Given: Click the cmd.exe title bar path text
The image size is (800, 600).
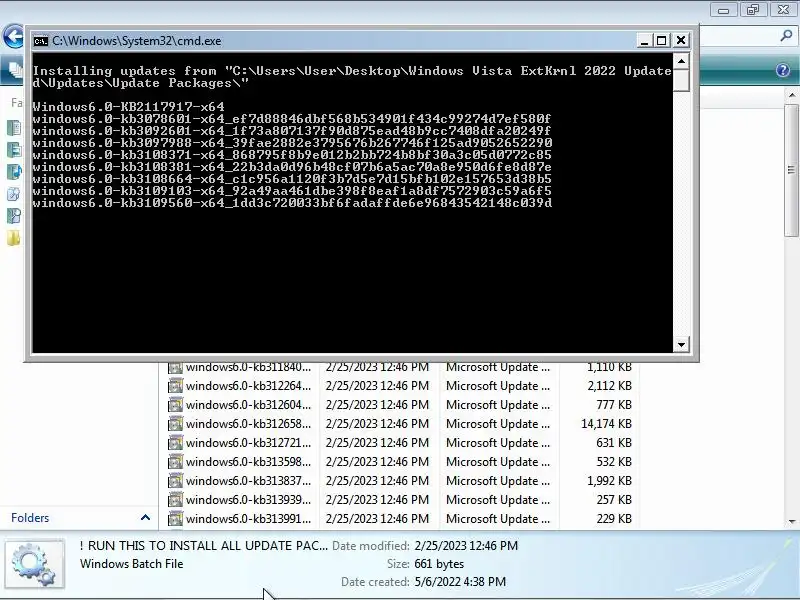Looking at the screenshot, I should (x=137, y=41).
